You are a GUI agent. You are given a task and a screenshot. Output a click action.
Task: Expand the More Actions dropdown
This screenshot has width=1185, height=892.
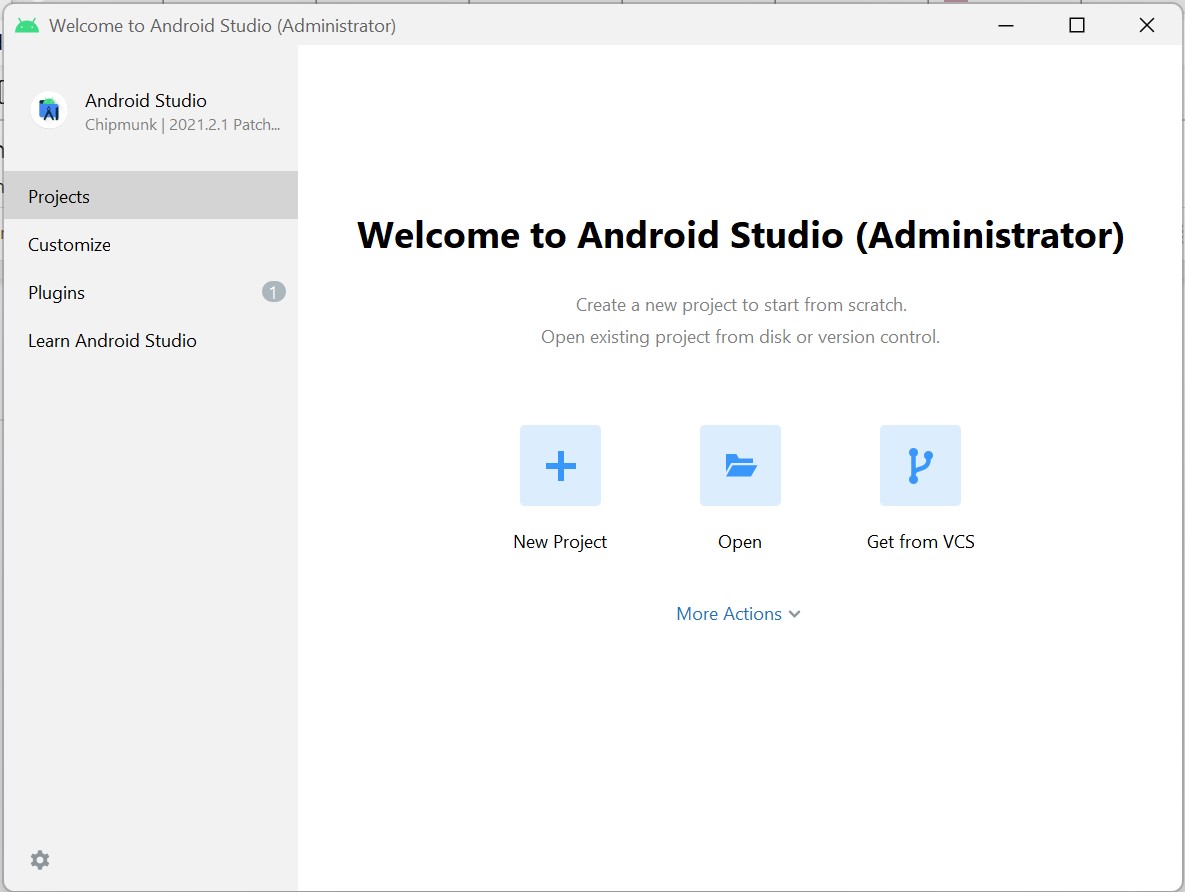pos(739,613)
